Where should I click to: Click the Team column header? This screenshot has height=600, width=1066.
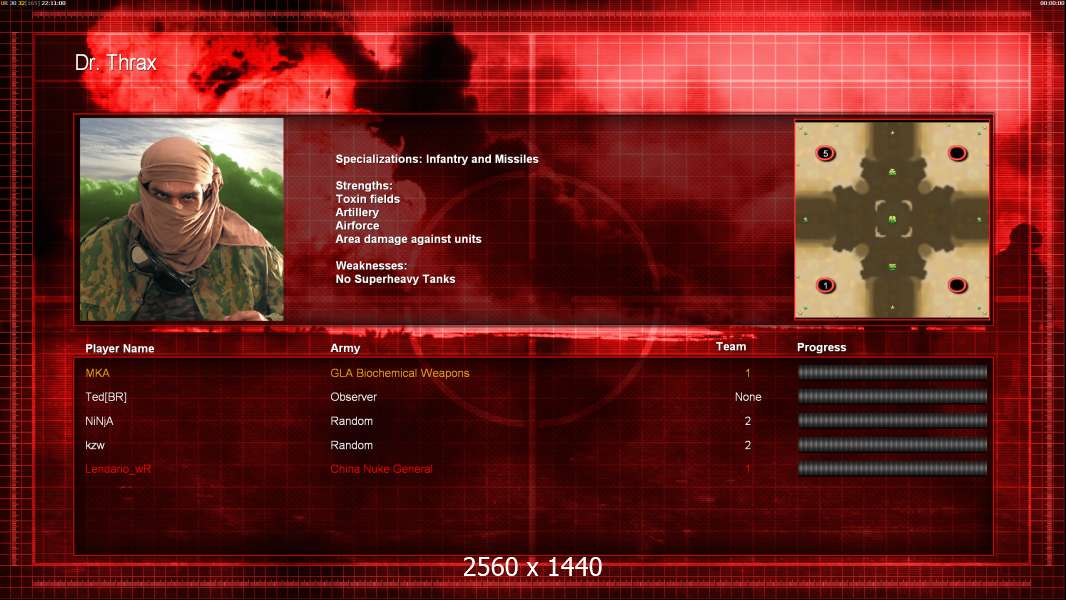(x=731, y=347)
